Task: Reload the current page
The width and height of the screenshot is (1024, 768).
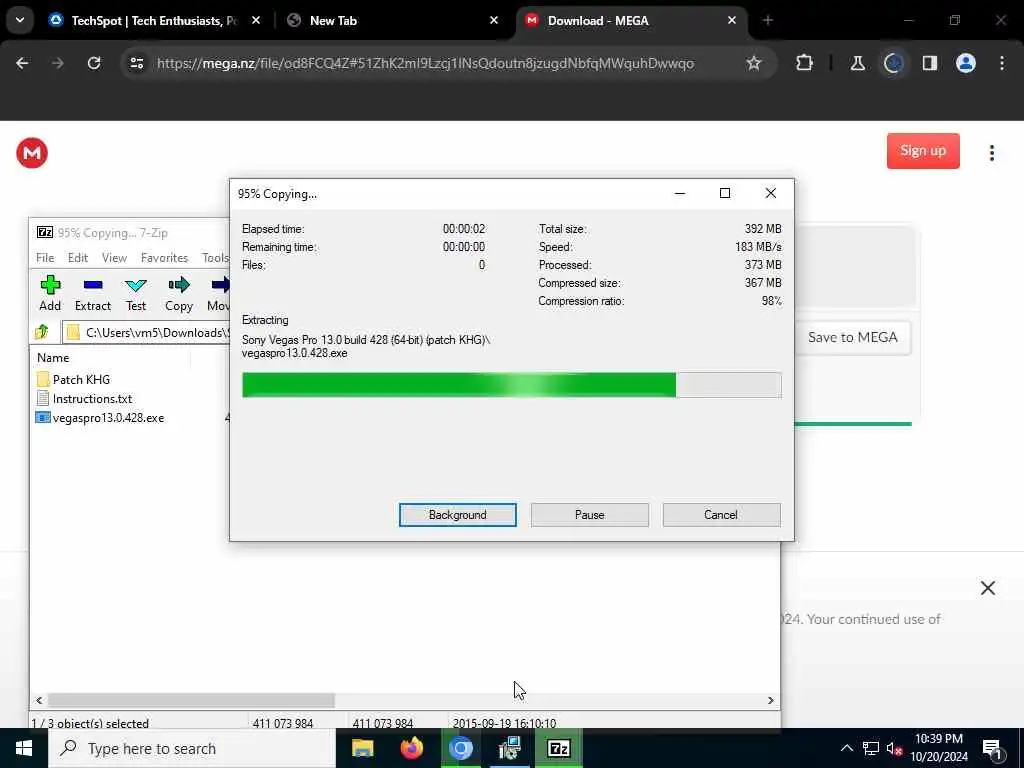Action: (x=94, y=63)
